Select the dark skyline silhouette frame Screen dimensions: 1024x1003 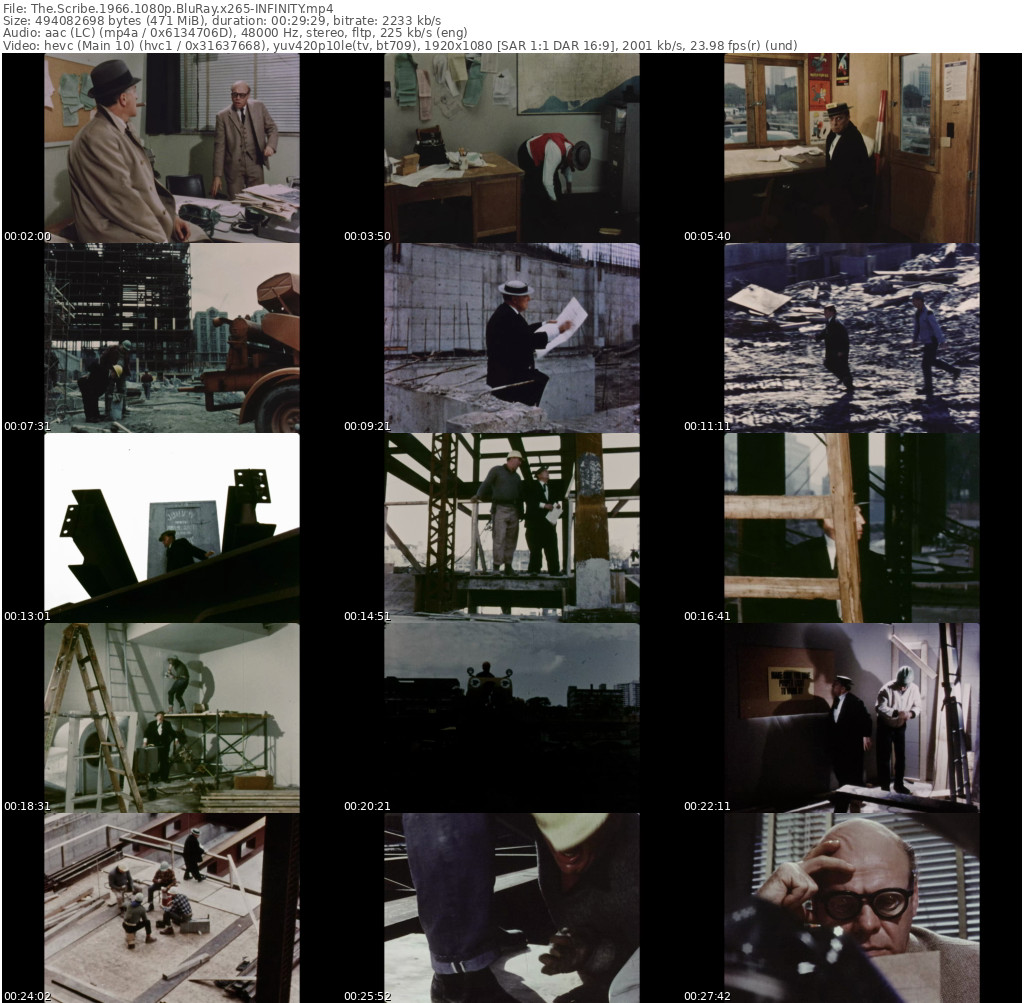pyautogui.click(x=511, y=717)
